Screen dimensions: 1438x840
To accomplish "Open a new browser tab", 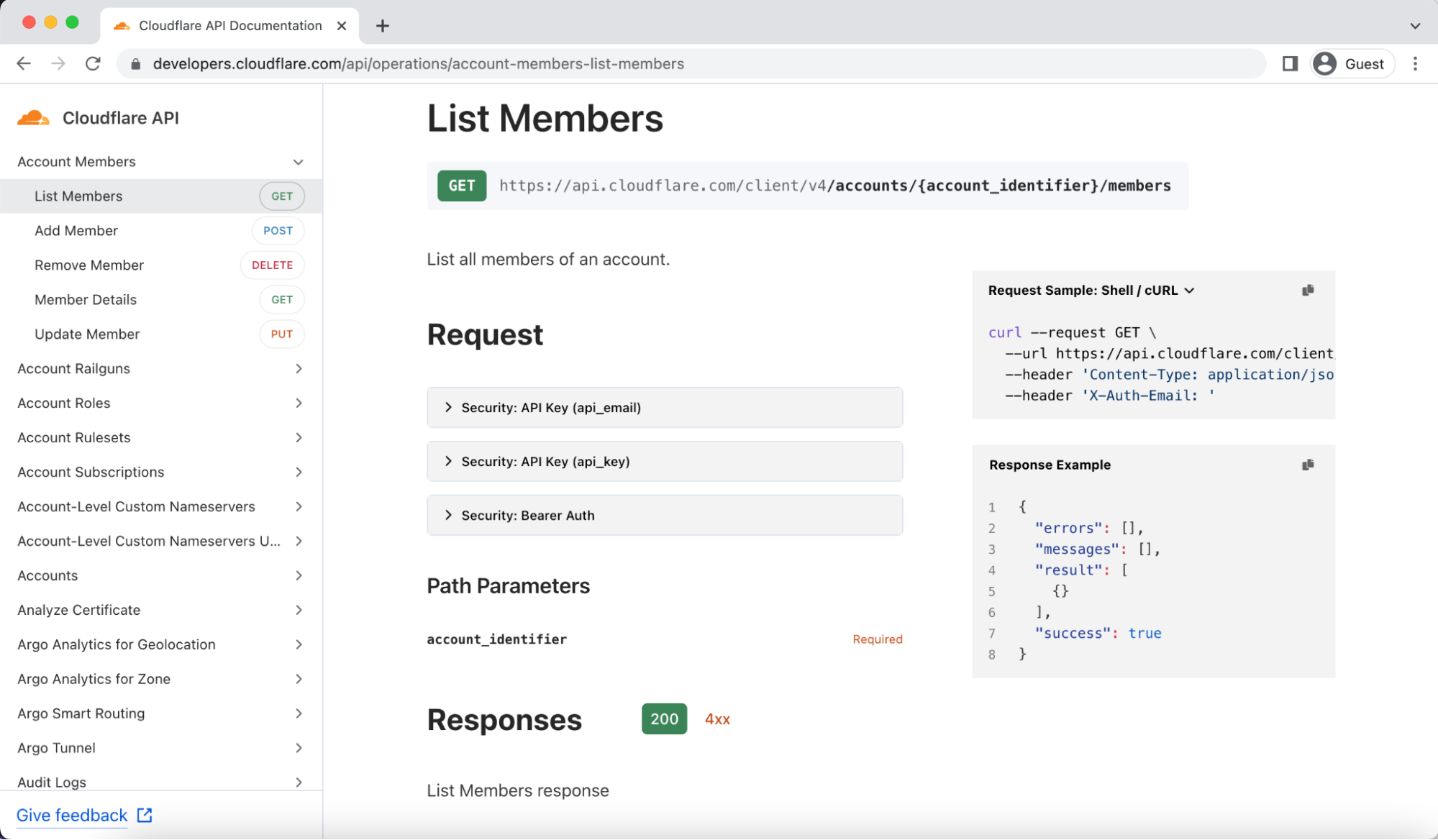I will (382, 26).
